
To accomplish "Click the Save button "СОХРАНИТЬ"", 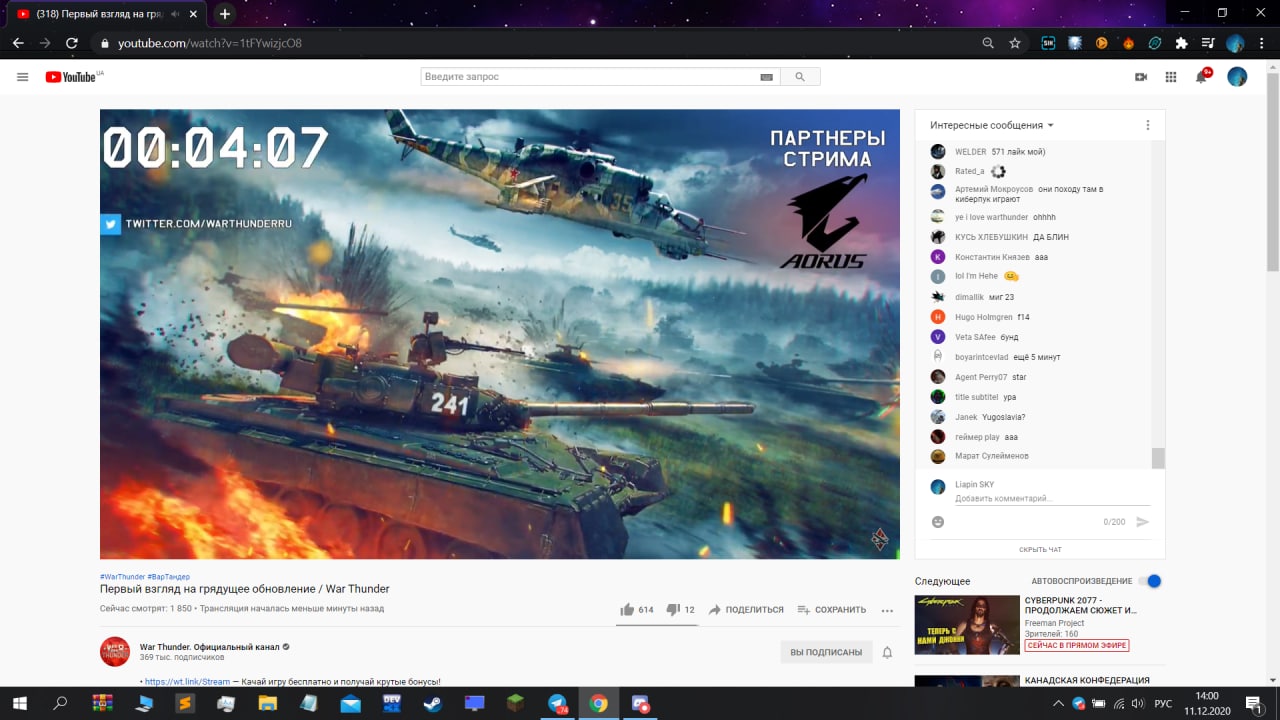I will (831, 610).
